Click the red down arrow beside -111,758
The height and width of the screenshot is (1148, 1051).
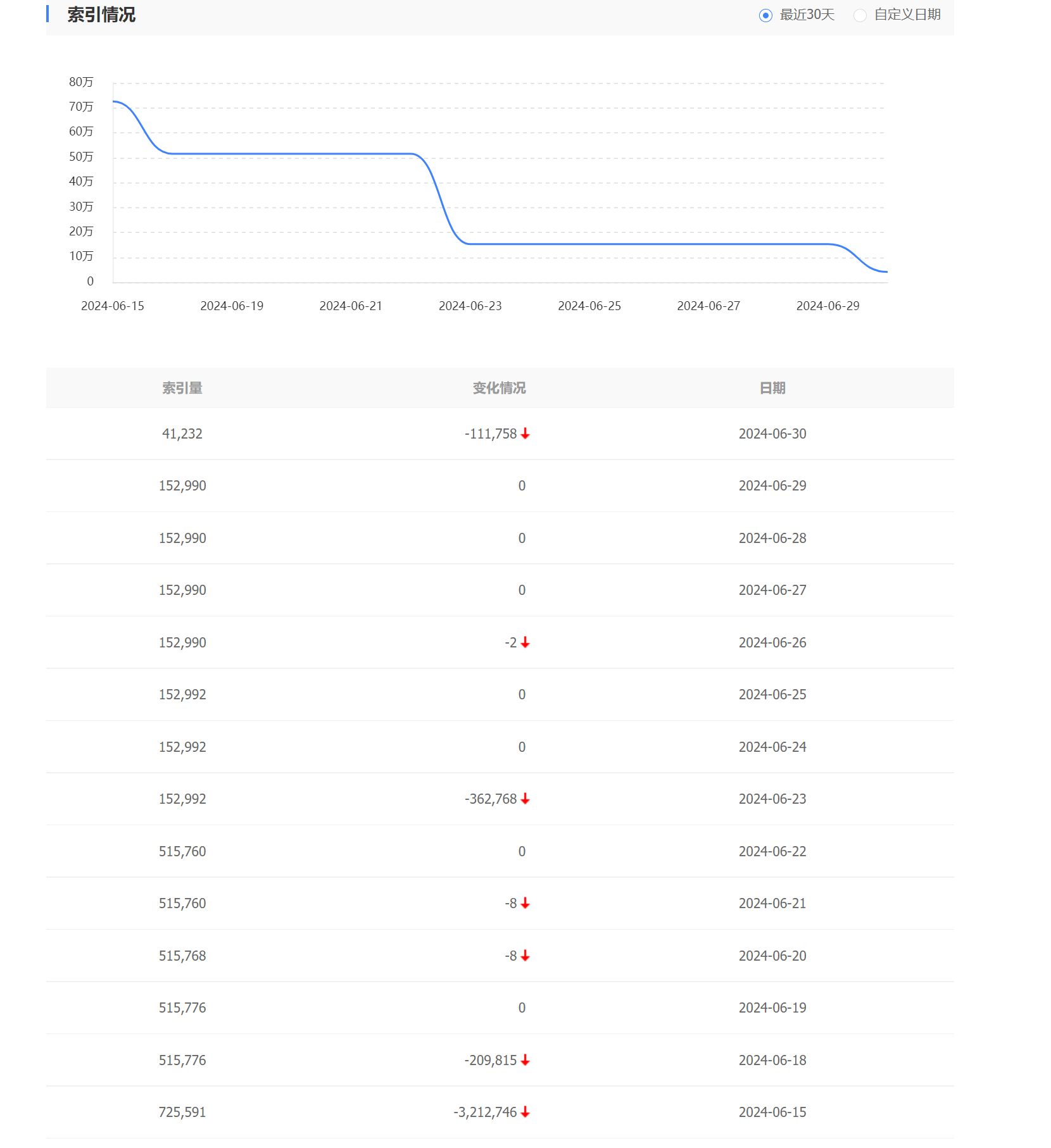(525, 434)
